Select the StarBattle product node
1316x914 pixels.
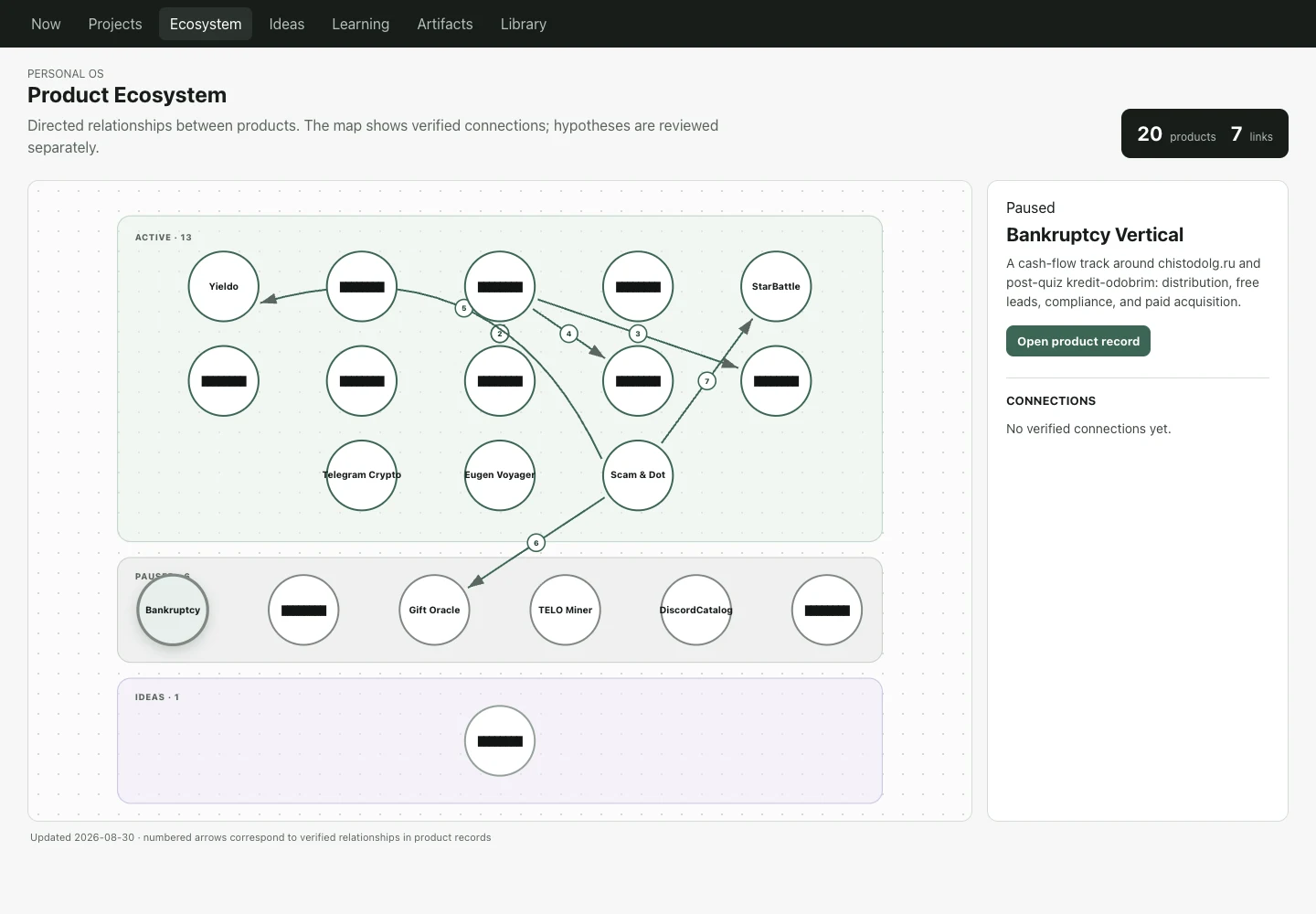point(776,286)
